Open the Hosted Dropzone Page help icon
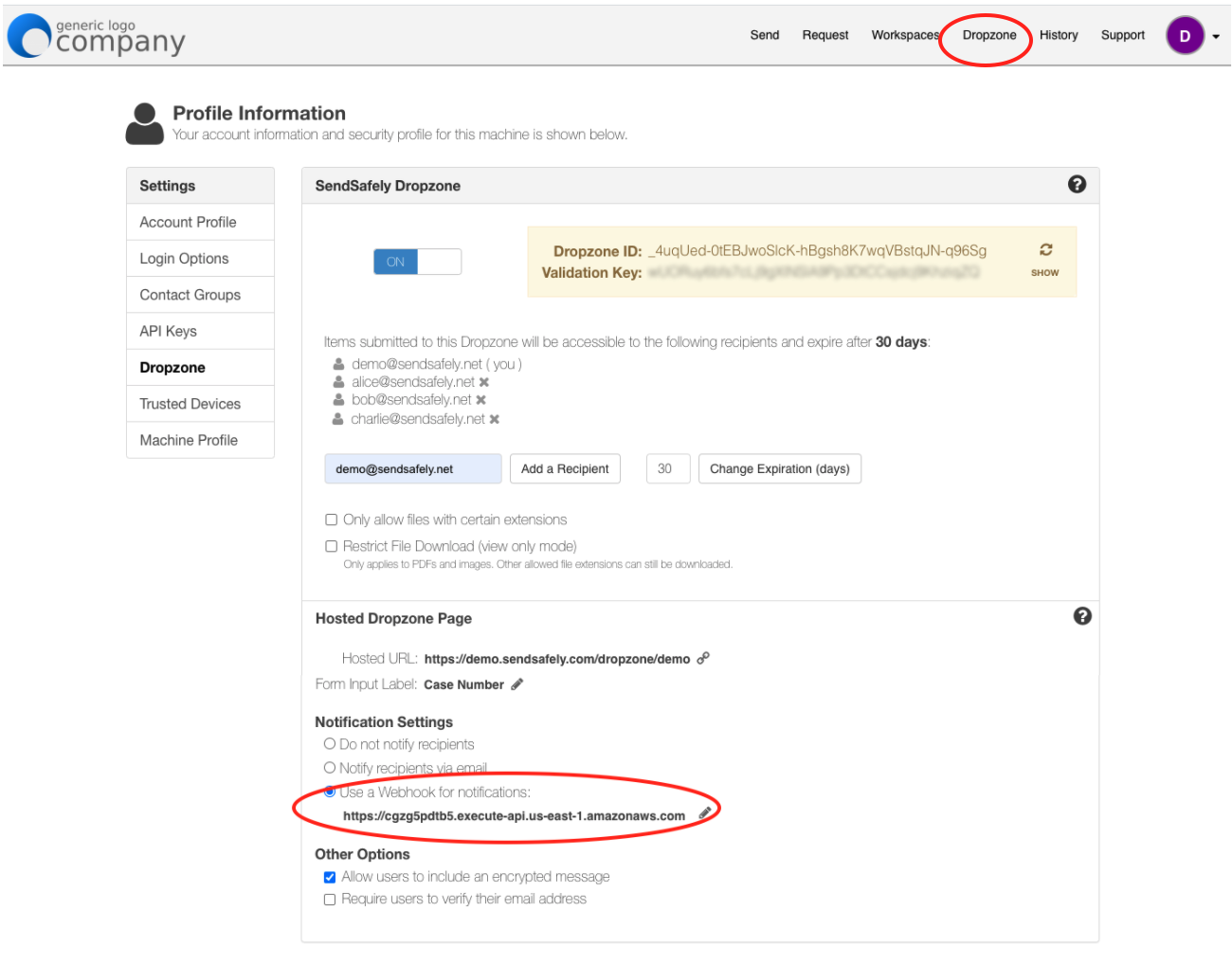Image resolution: width=1232 pixels, height=966 pixels. pyautogui.click(x=1082, y=616)
